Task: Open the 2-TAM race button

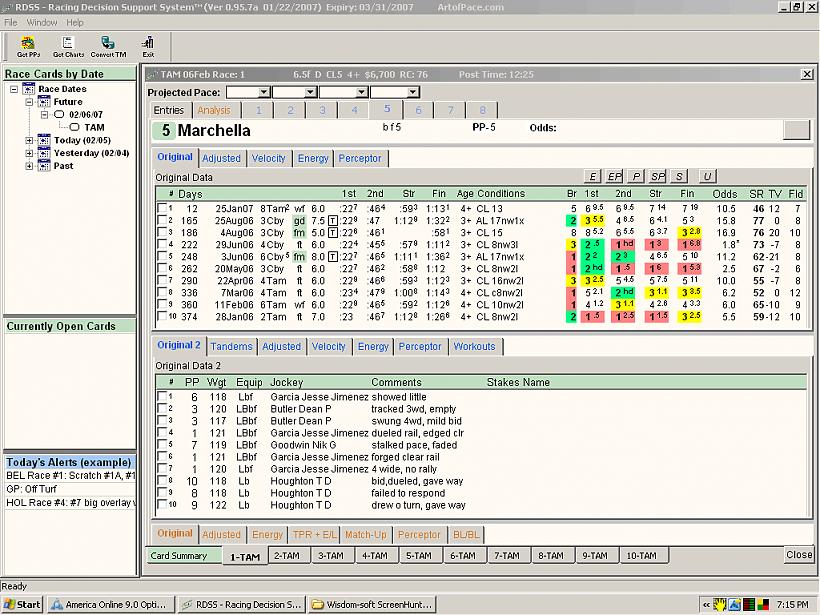Action: [x=287, y=555]
